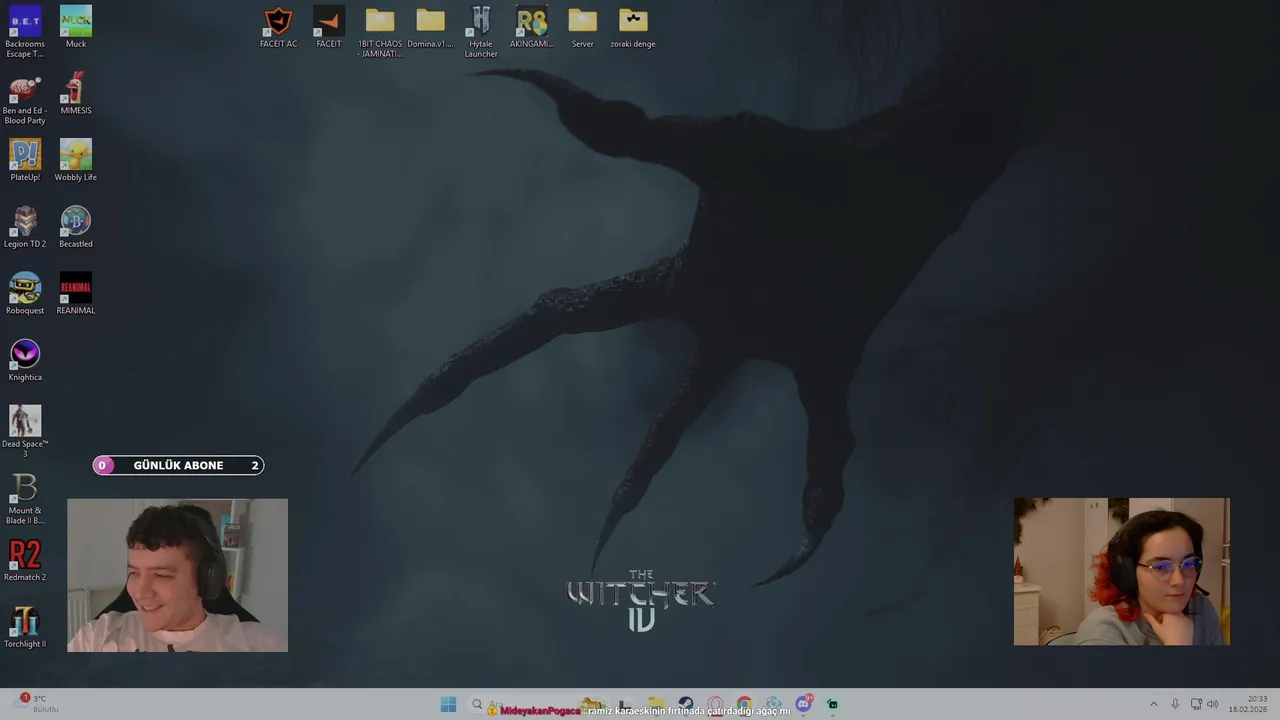
Task: Select the Knightica desktop shortcut
Action: point(25,360)
